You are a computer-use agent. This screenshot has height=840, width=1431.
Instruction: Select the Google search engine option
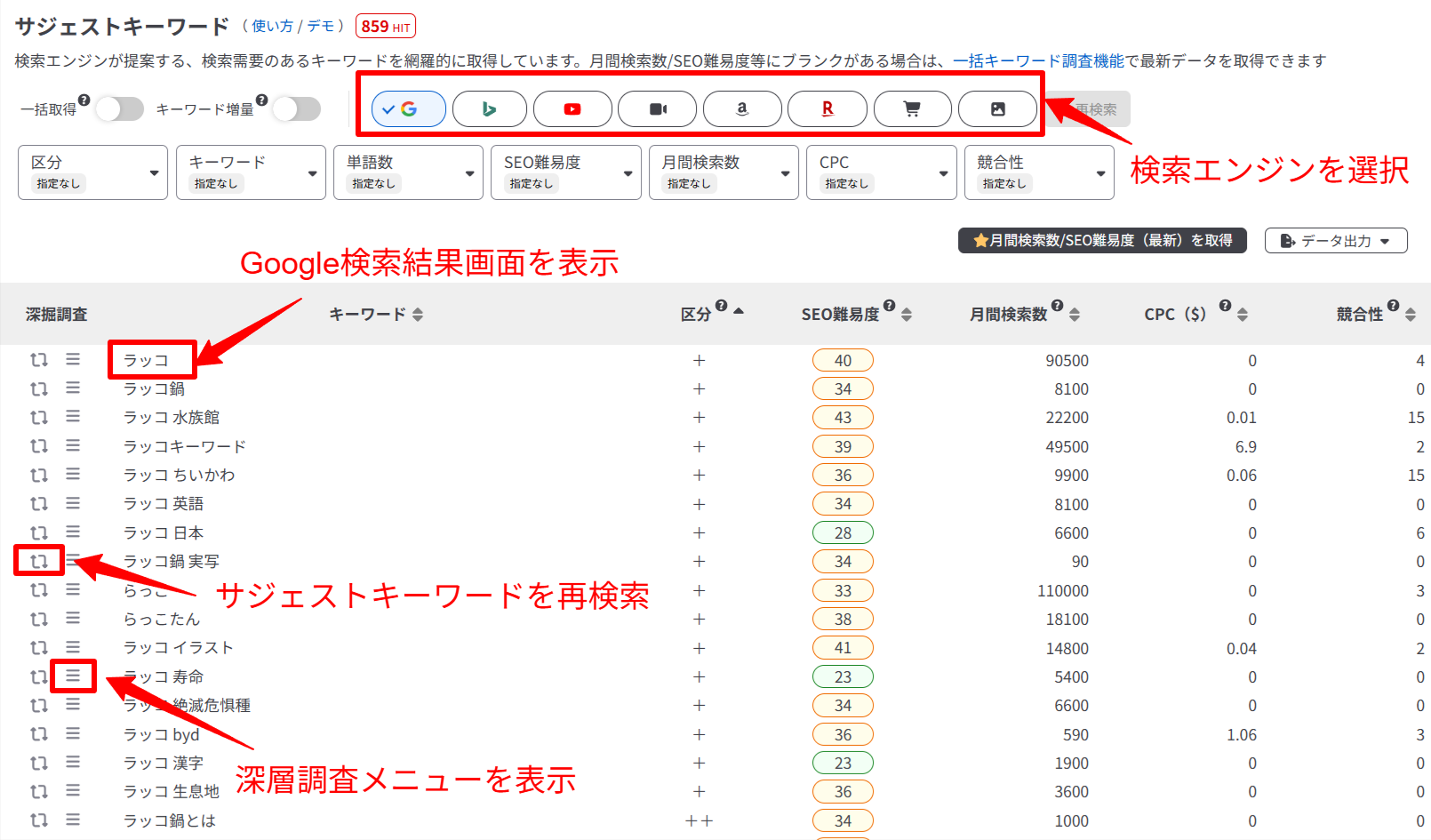[409, 109]
